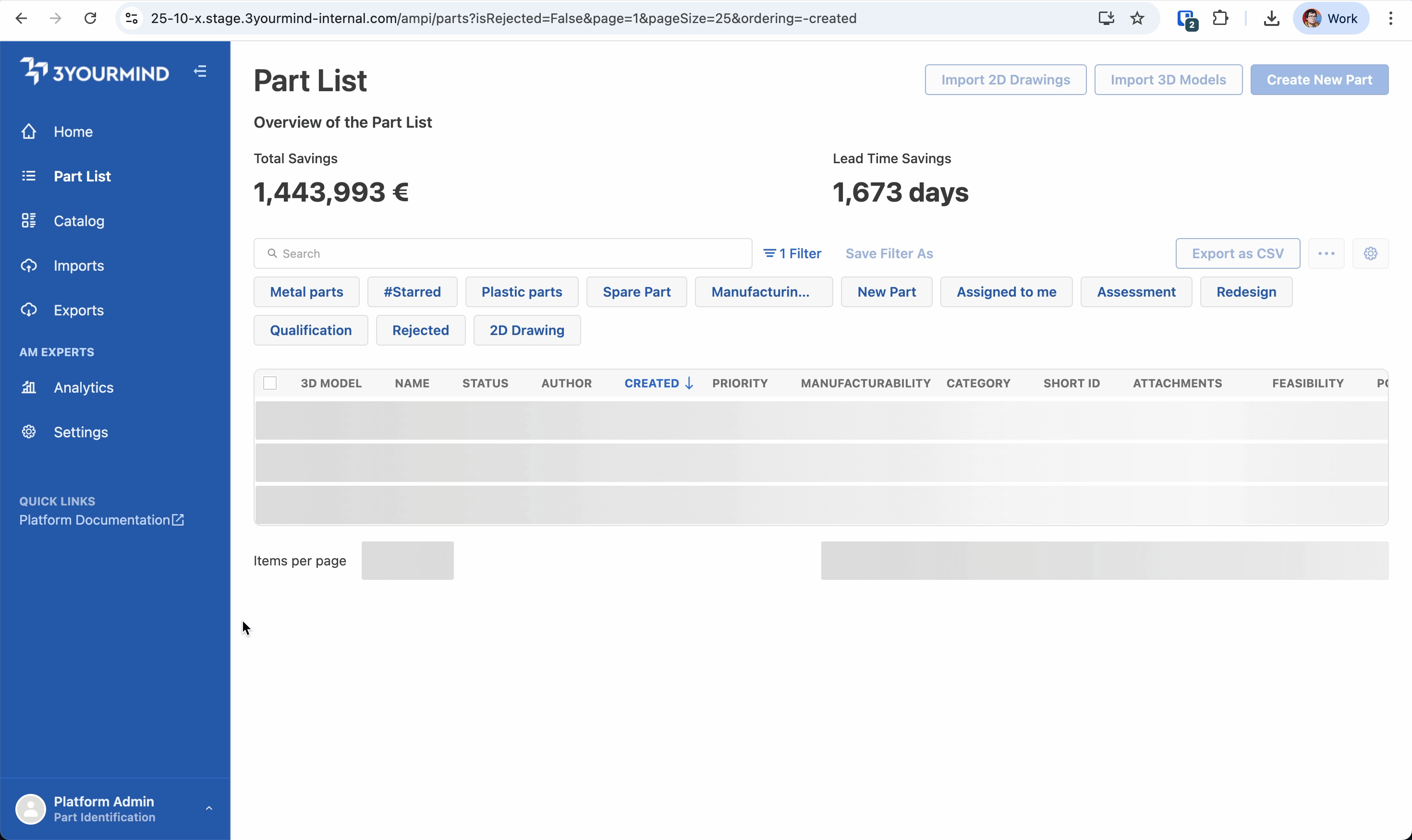Toggle the Rejected filter chip

pos(420,331)
